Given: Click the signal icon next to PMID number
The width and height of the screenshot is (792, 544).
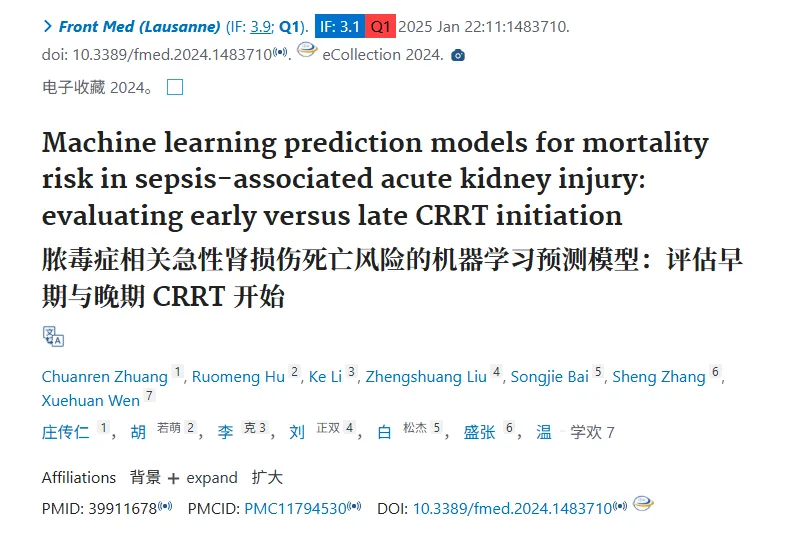Looking at the screenshot, I should click(x=165, y=506).
